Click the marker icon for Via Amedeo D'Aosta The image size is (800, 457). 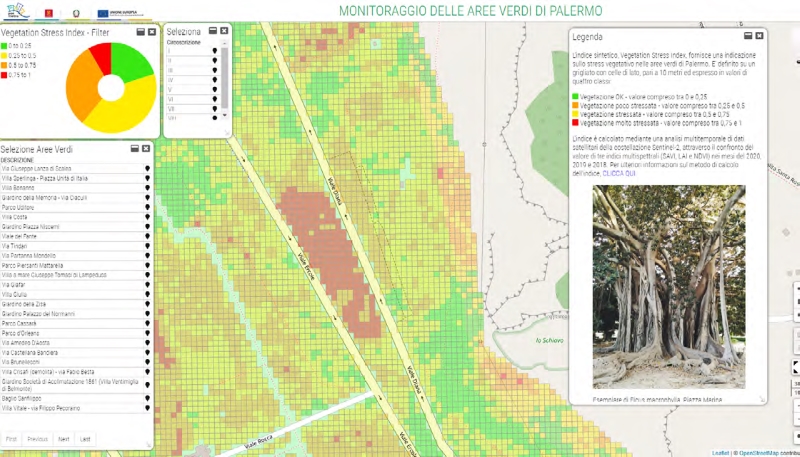[x=147, y=343]
